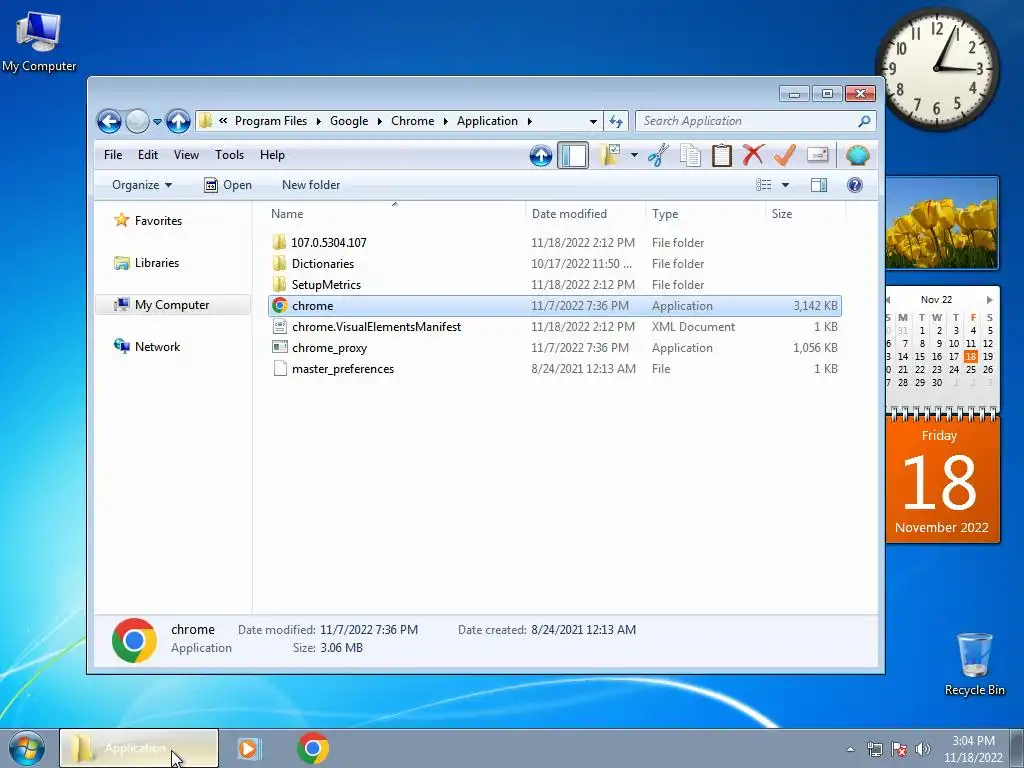The width and height of the screenshot is (1024, 768).
Task: Navigate to Chrome in the breadcrumb
Action: click(x=412, y=121)
